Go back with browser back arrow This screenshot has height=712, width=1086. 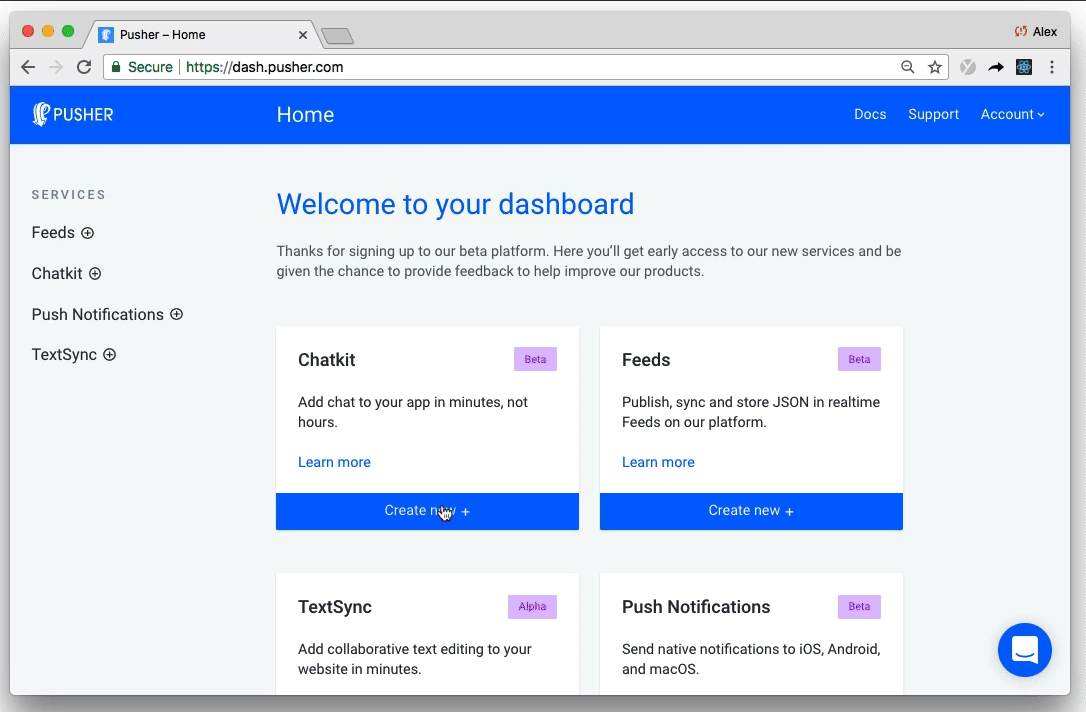click(28, 67)
